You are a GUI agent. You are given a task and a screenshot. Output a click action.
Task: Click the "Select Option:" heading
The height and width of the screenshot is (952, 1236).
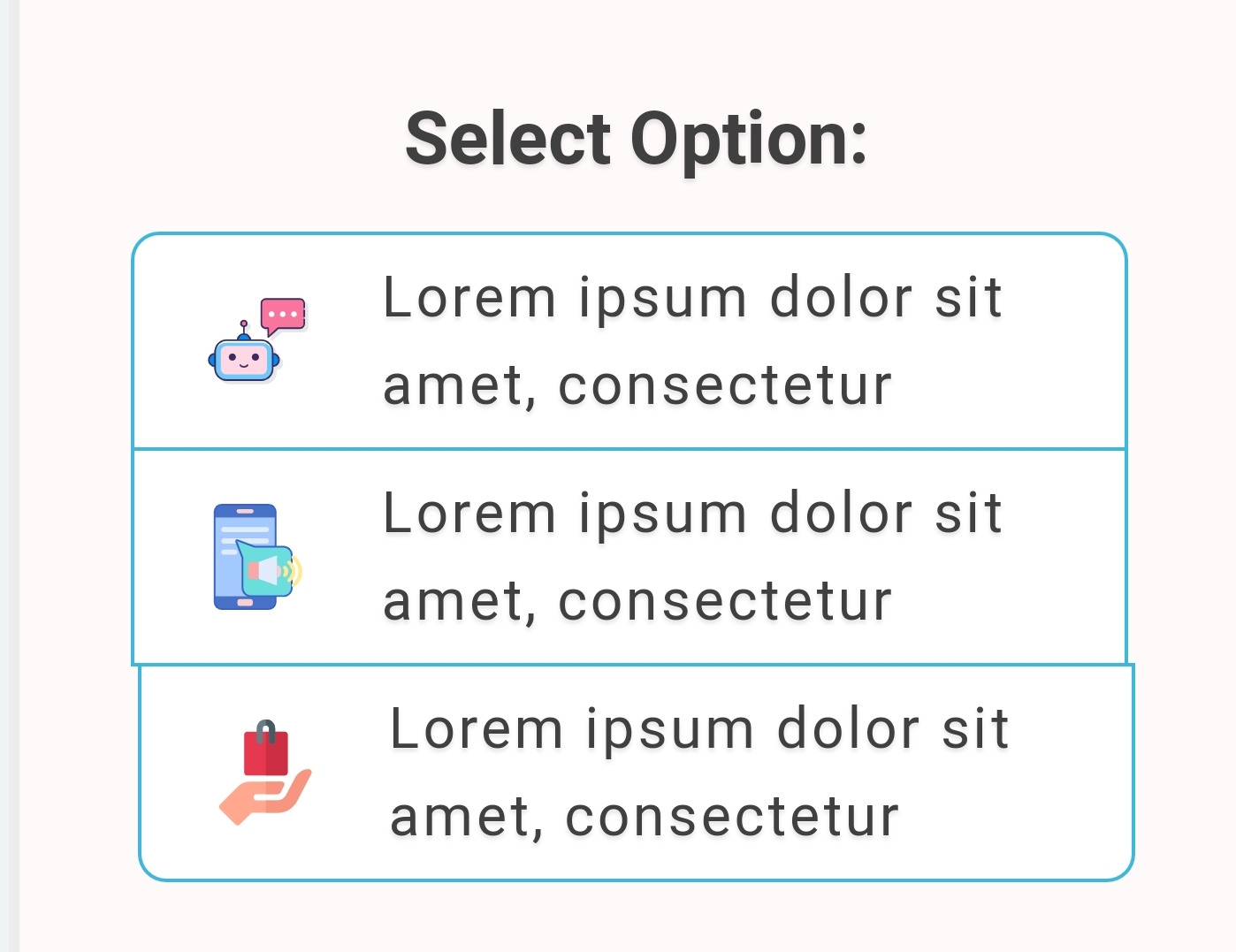(x=636, y=139)
